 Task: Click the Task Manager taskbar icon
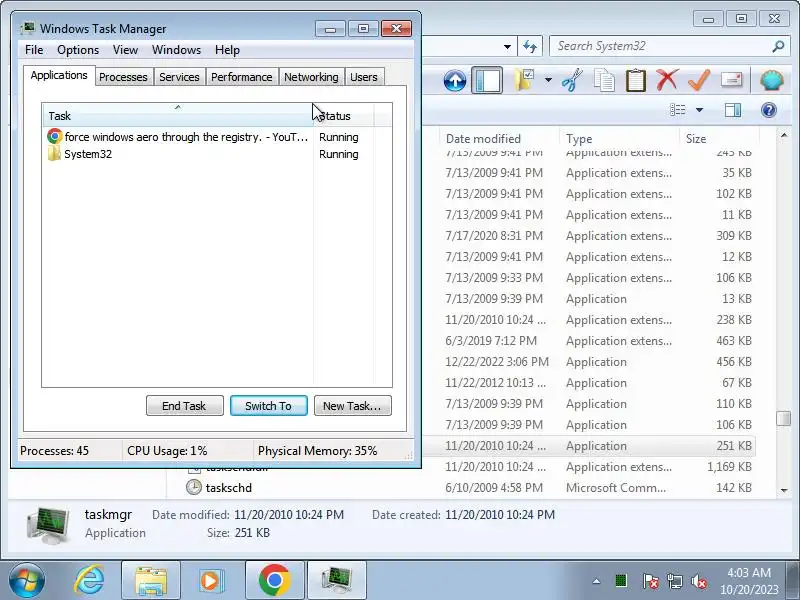click(x=337, y=581)
